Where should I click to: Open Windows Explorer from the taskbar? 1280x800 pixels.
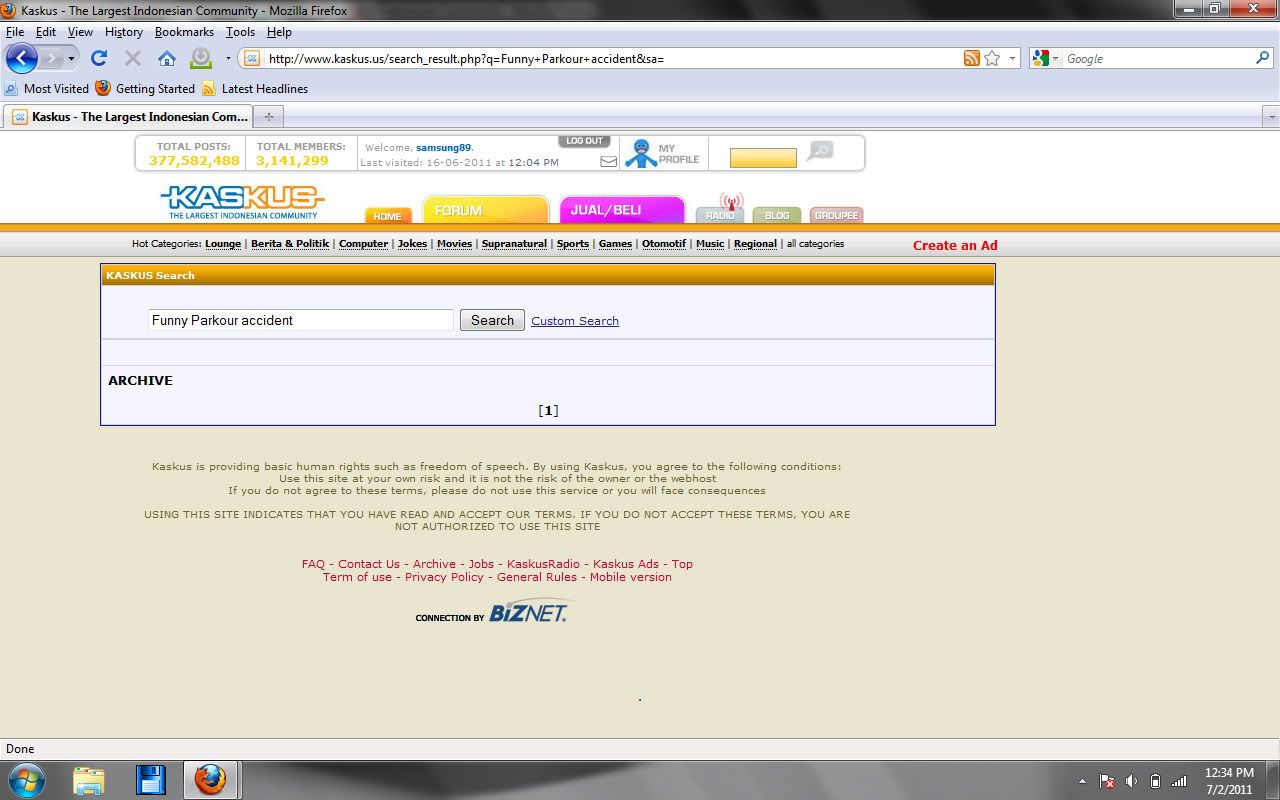(x=89, y=780)
